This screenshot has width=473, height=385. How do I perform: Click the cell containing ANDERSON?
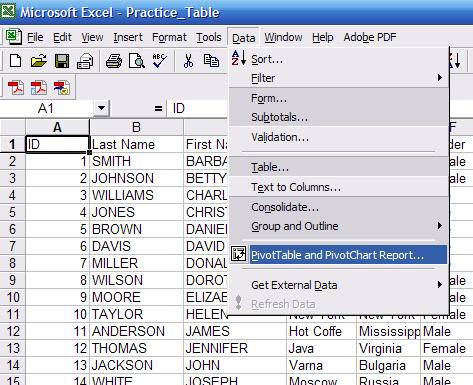click(x=136, y=331)
